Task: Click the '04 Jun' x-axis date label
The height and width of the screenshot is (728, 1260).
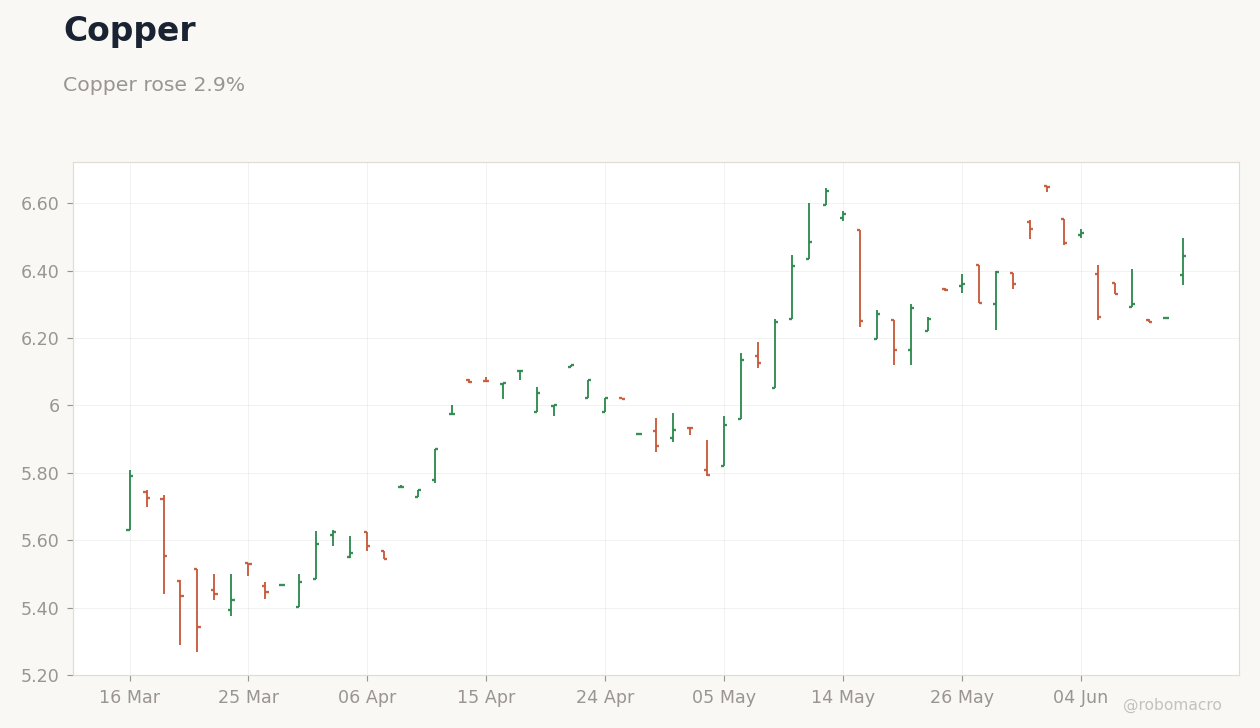Action: [1081, 698]
